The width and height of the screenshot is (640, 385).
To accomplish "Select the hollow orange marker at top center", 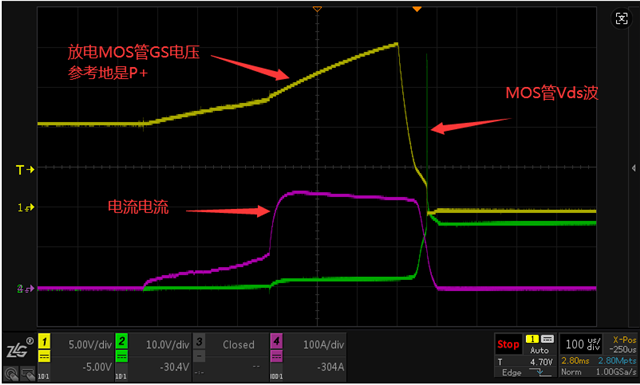I will [x=317, y=9].
